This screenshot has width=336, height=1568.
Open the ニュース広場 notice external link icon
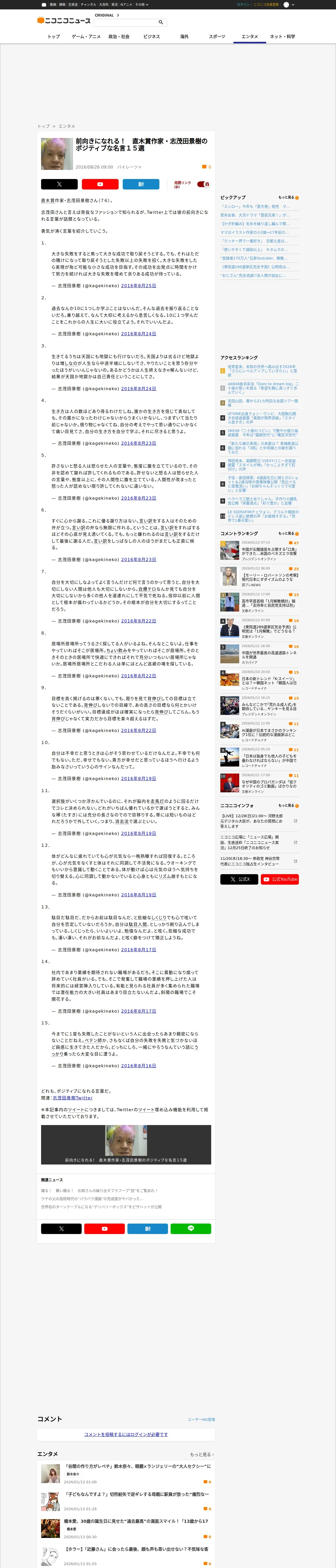pyautogui.click(x=296, y=843)
